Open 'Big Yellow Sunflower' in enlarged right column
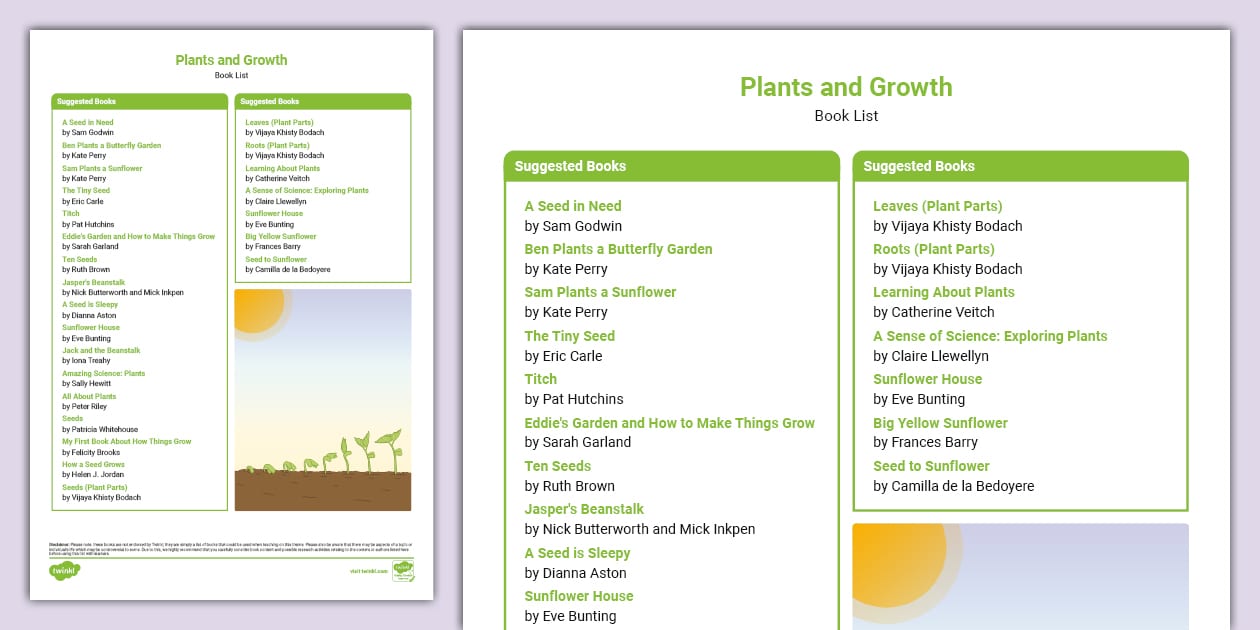This screenshot has width=1260, height=630. [x=940, y=423]
